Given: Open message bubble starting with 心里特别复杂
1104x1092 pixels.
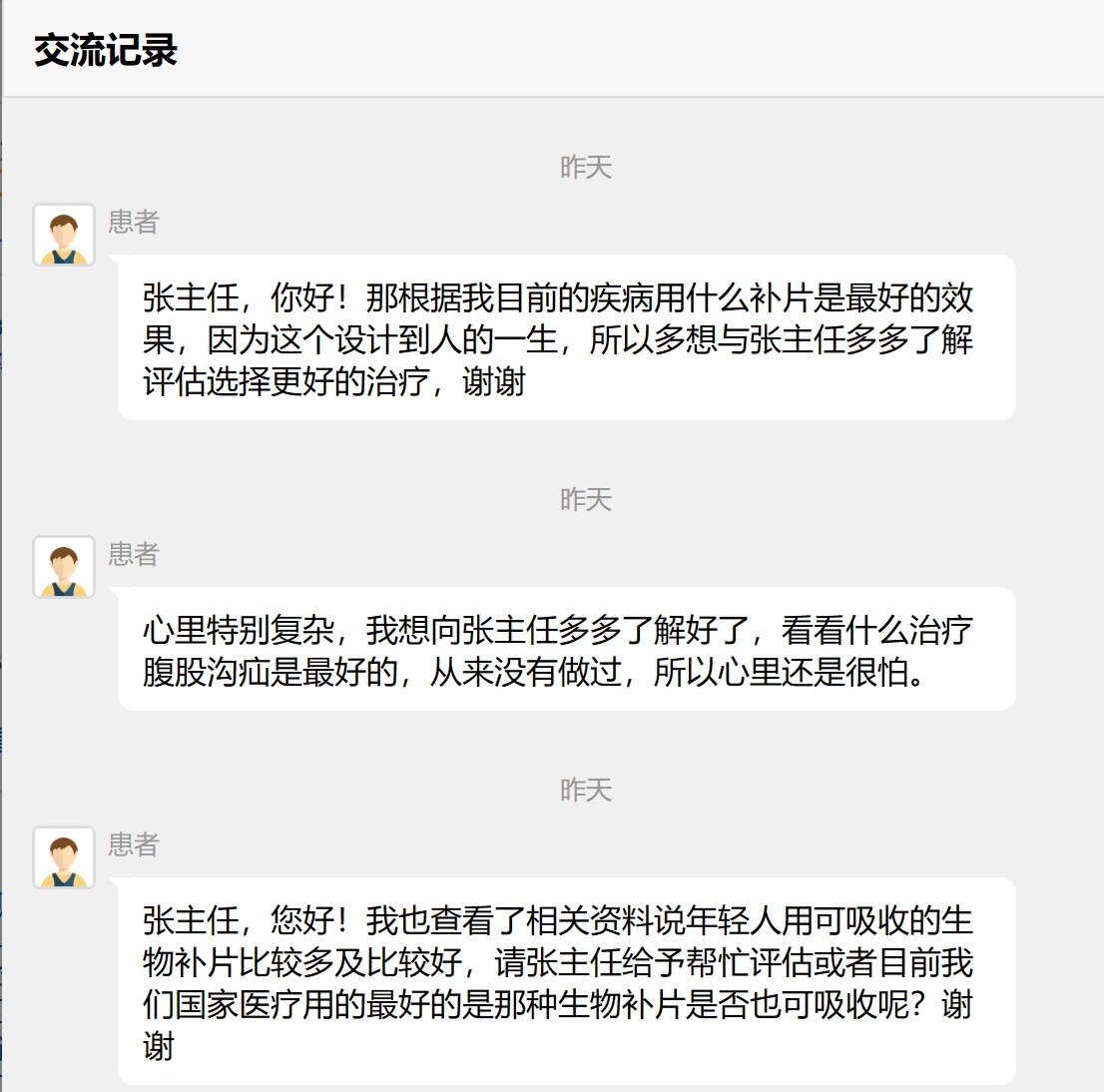Looking at the screenshot, I should (x=567, y=649).
